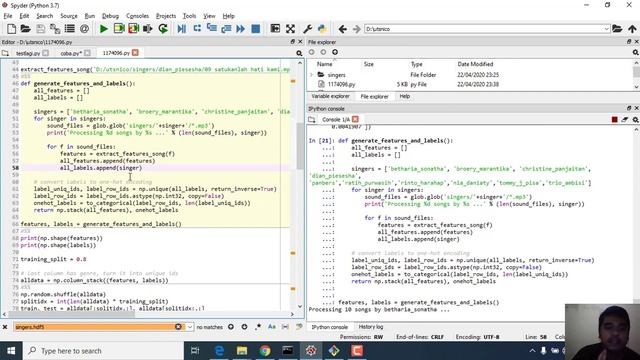Toggle whole words search option
Image resolution: width=640 pixels, height=360 pixels.
(x=285, y=327)
